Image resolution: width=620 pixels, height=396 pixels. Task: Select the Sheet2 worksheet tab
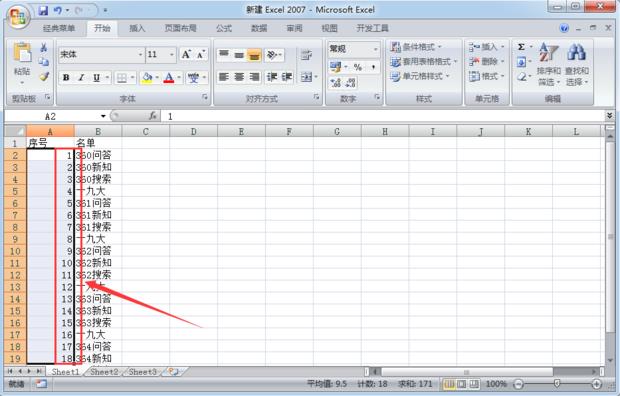[x=104, y=371]
